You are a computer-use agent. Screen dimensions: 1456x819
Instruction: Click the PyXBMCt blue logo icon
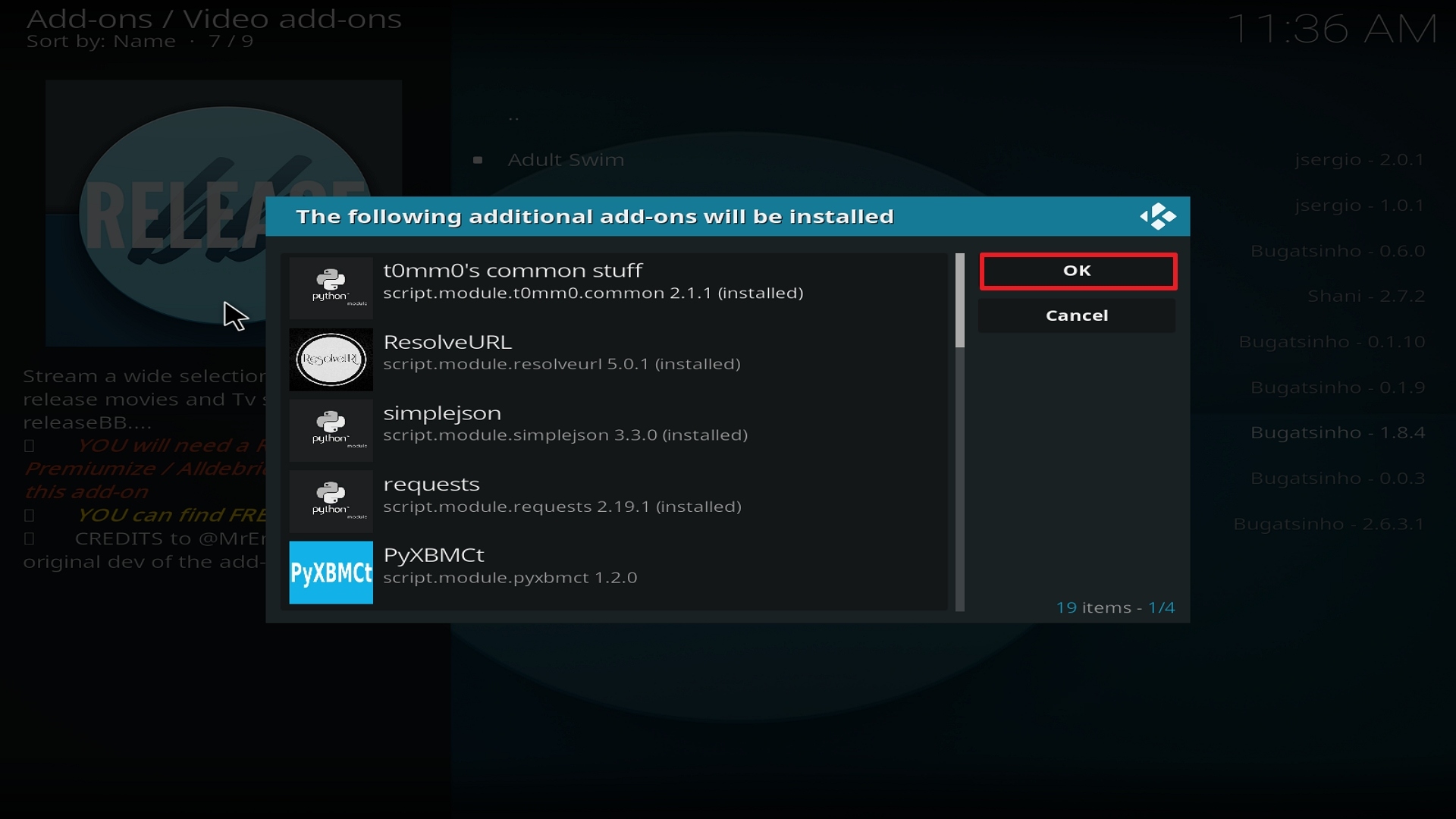tap(331, 573)
